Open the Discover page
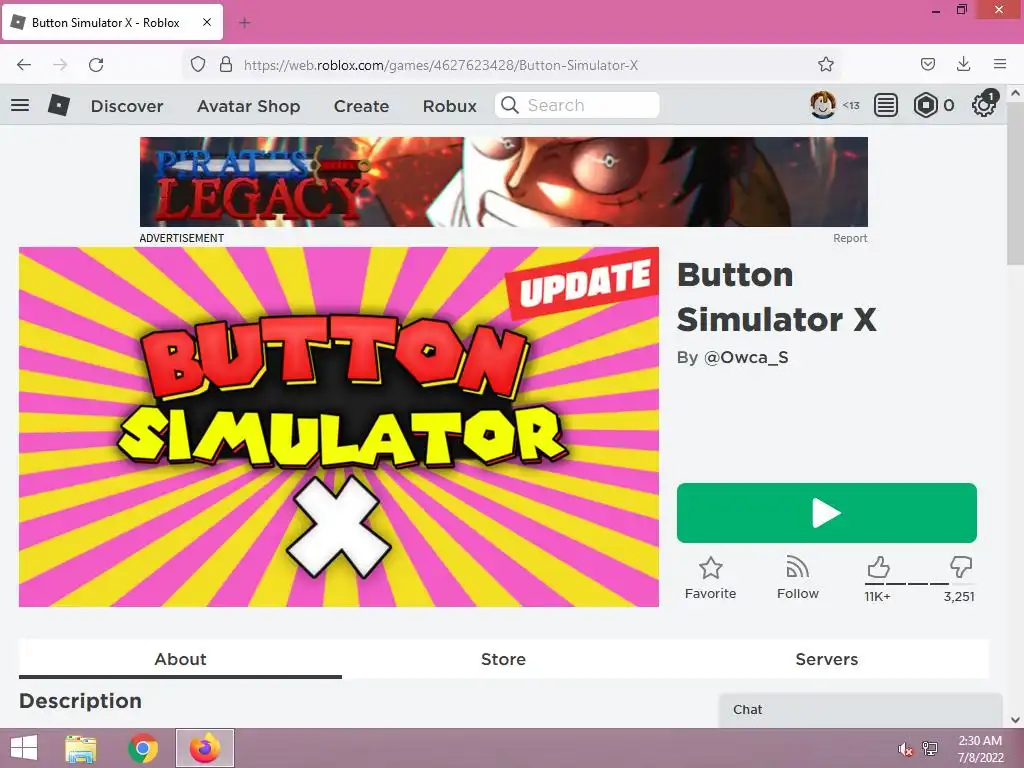Viewport: 1024px width, 768px height. tap(127, 106)
